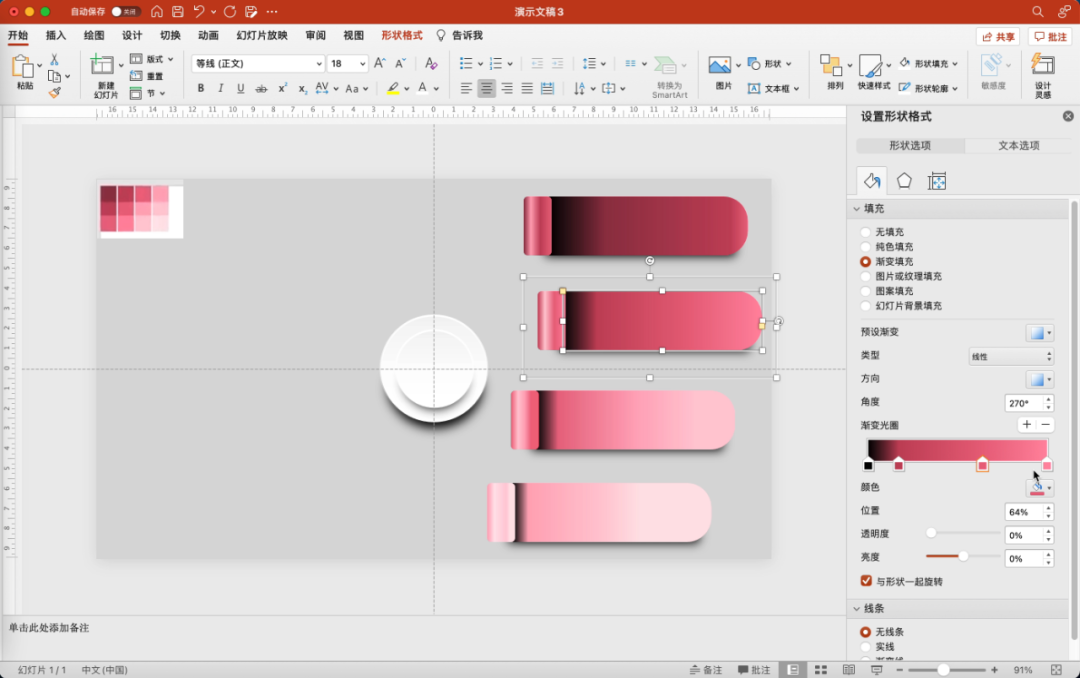1080x678 pixels.
Task: Select the Solid fill radio option
Action: point(865,247)
